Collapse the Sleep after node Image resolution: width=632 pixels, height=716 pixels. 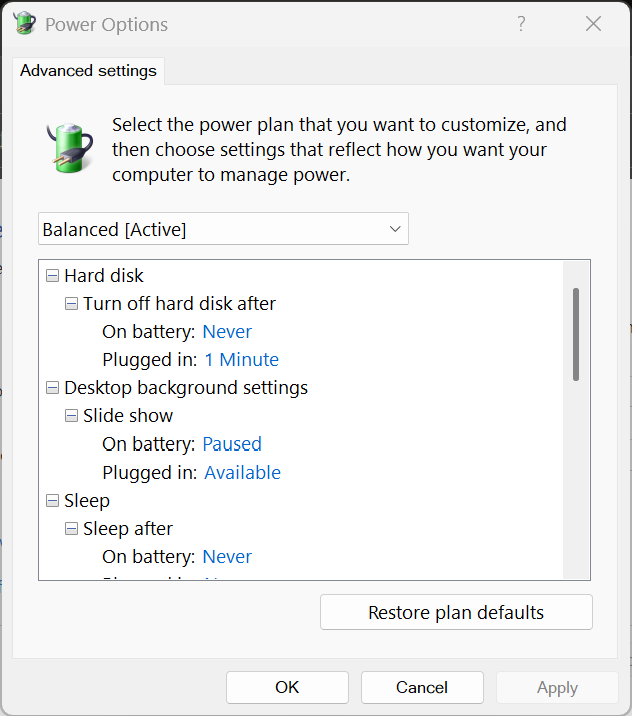pyautogui.click(x=71, y=528)
